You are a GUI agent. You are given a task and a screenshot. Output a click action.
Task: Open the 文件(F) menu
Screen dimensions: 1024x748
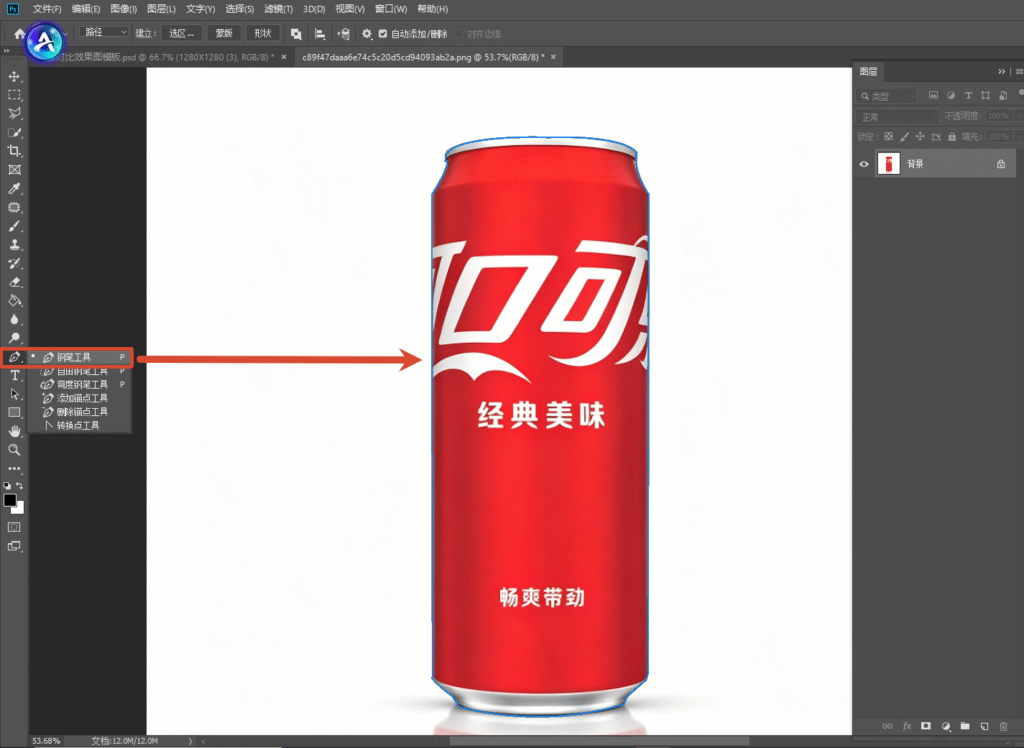(x=47, y=9)
